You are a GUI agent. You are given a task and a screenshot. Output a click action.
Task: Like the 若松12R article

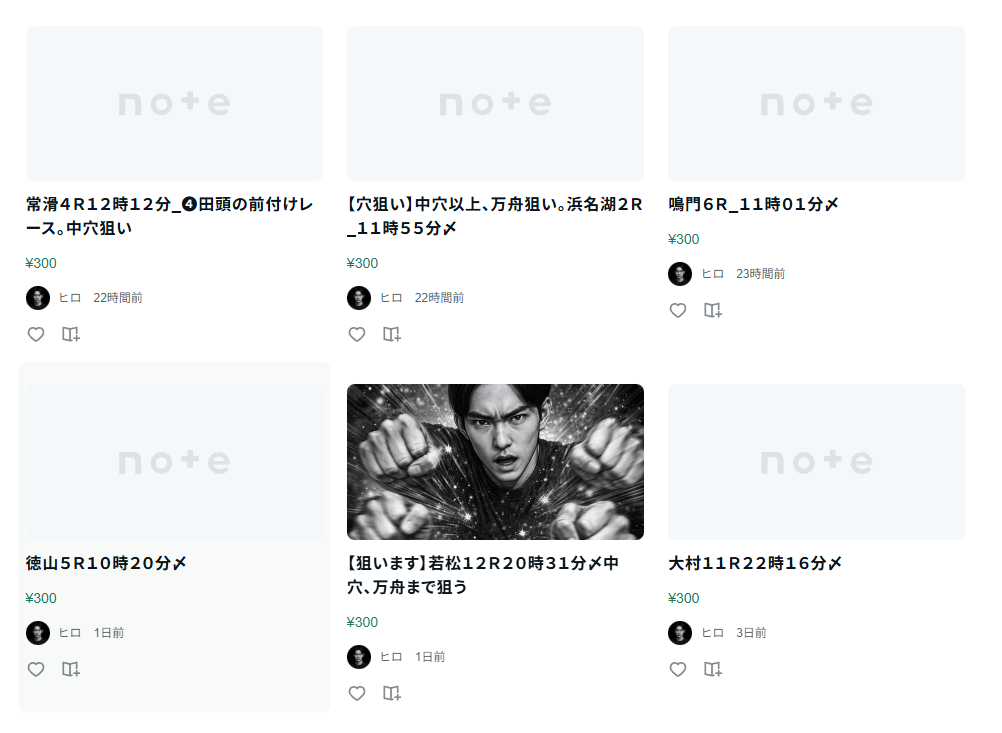point(357,693)
